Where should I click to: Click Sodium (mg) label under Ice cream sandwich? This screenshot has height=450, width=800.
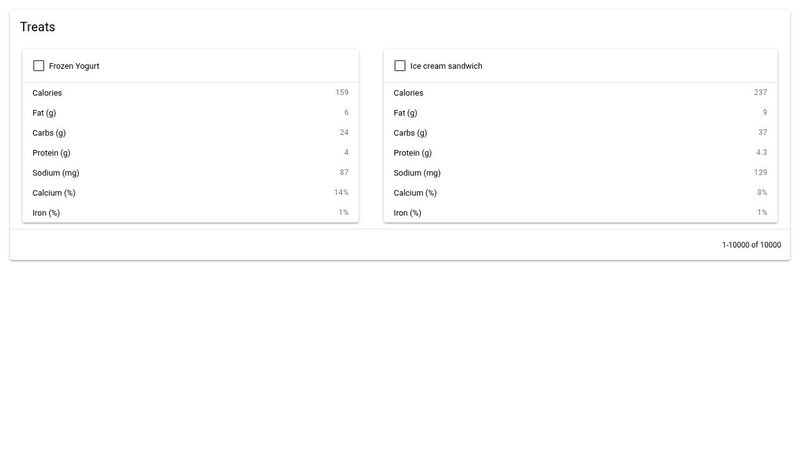tap(416, 173)
